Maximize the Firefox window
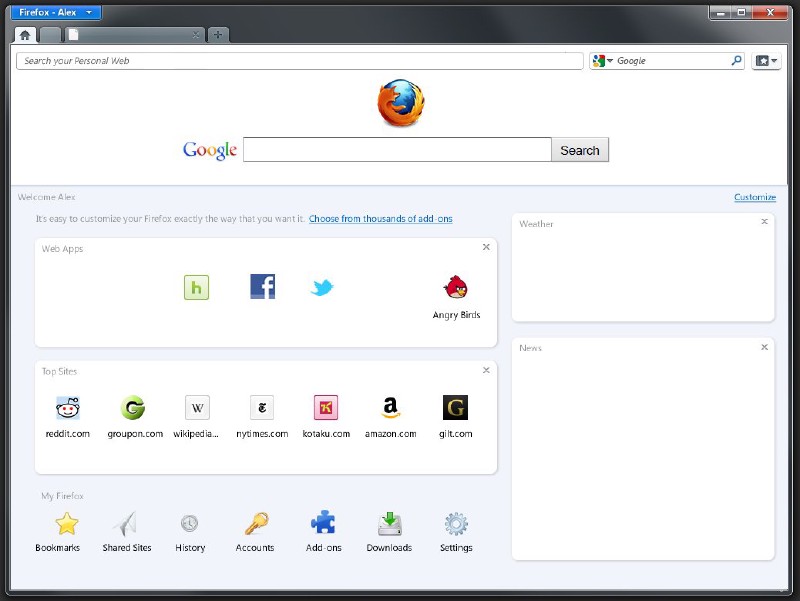800x601 pixels. coord(741,13)
